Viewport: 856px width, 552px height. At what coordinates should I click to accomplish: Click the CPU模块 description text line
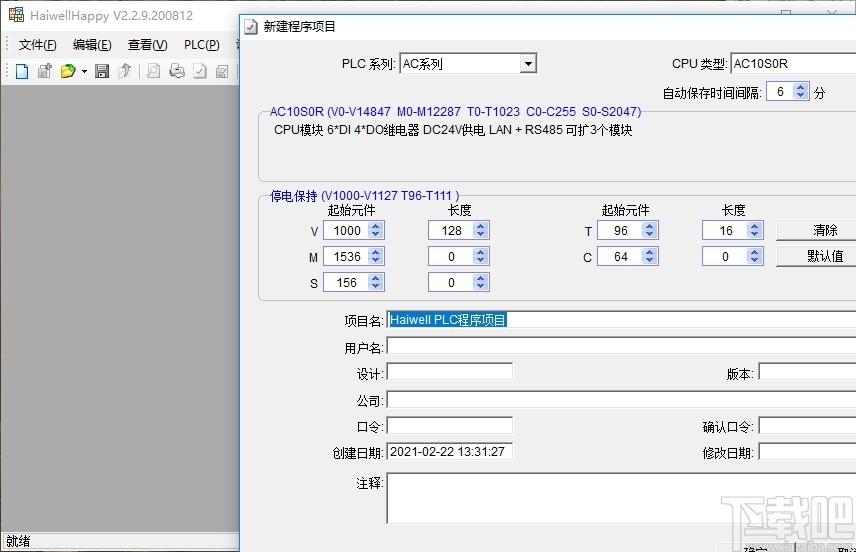453,130
